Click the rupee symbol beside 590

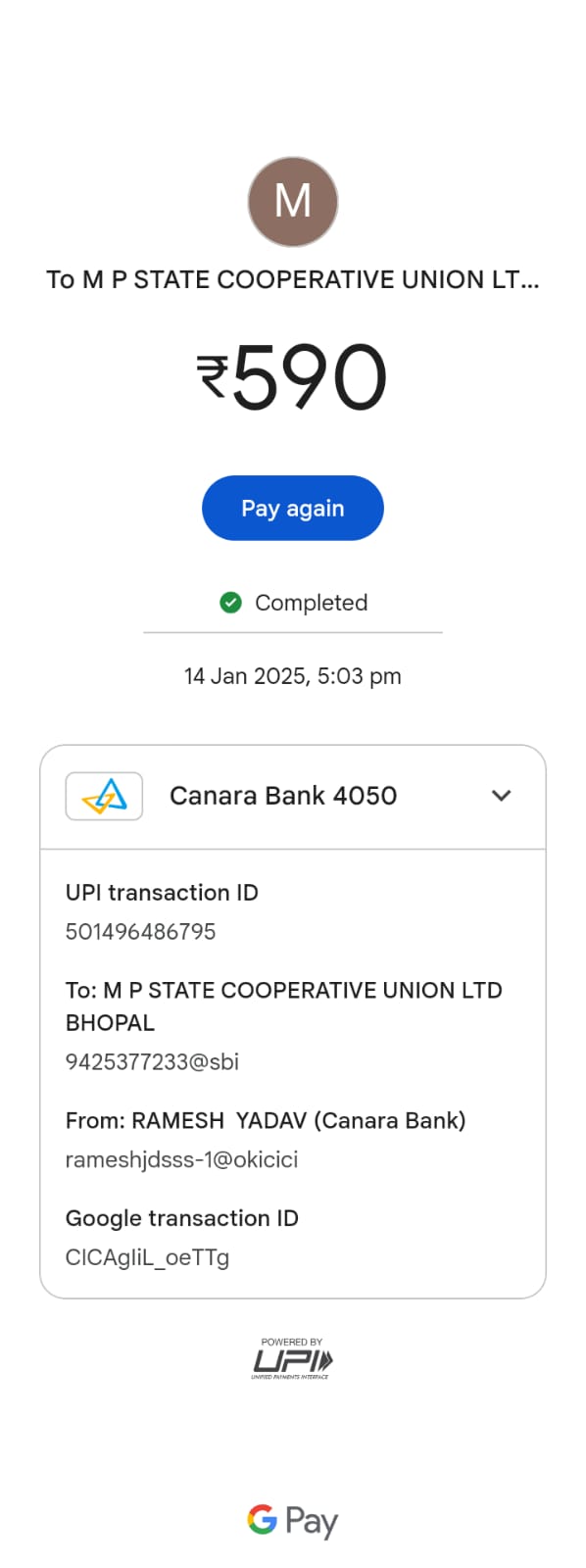pyautogui.click(x=213, y=376)
